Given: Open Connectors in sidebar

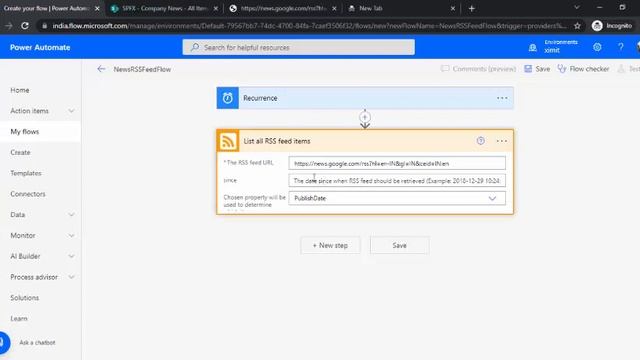Looking at the screenshot, I should tap(28, 194).
